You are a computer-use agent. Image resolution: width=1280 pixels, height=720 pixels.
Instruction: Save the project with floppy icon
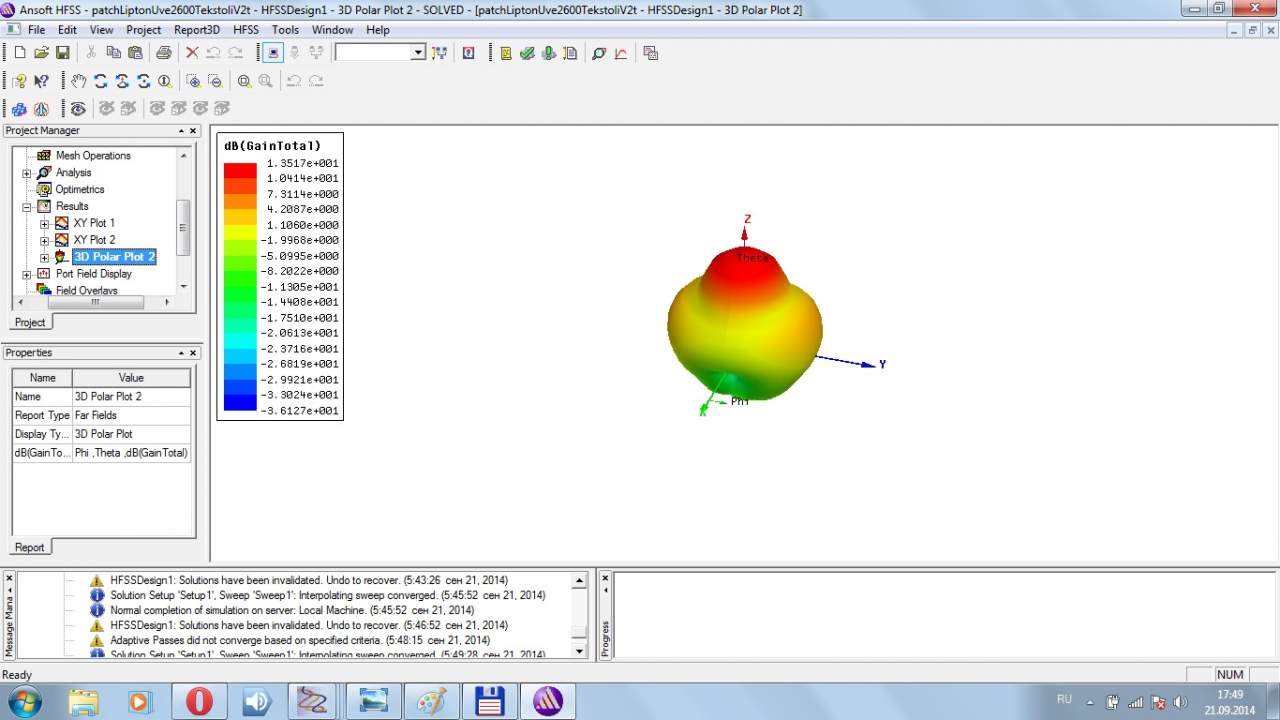coord(62,53)
